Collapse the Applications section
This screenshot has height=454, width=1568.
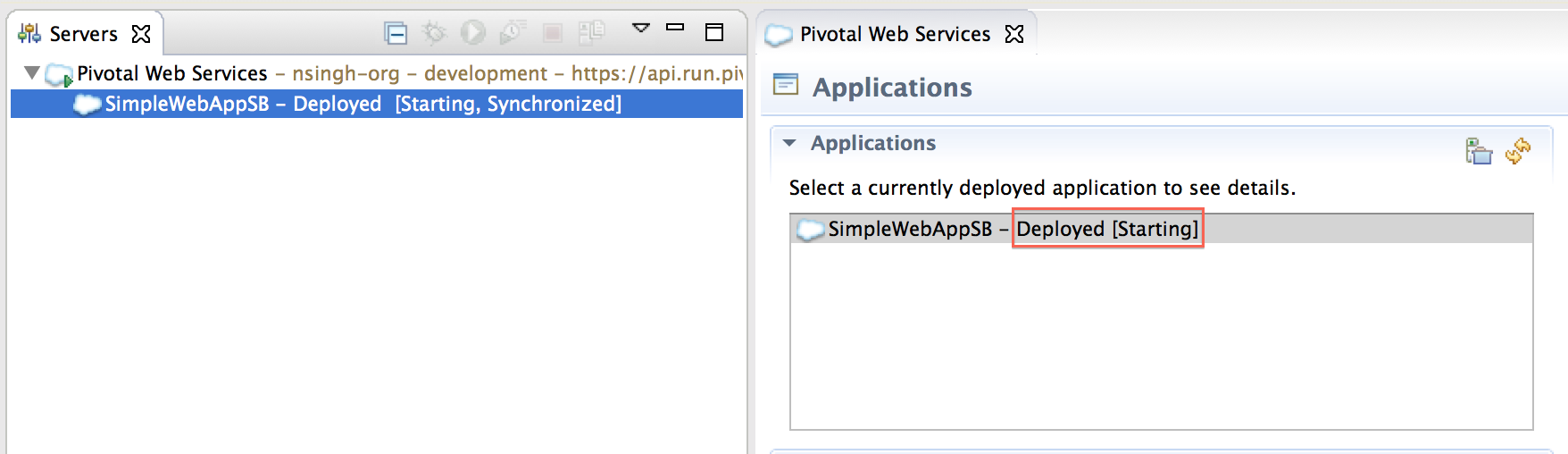coord(789,143)
